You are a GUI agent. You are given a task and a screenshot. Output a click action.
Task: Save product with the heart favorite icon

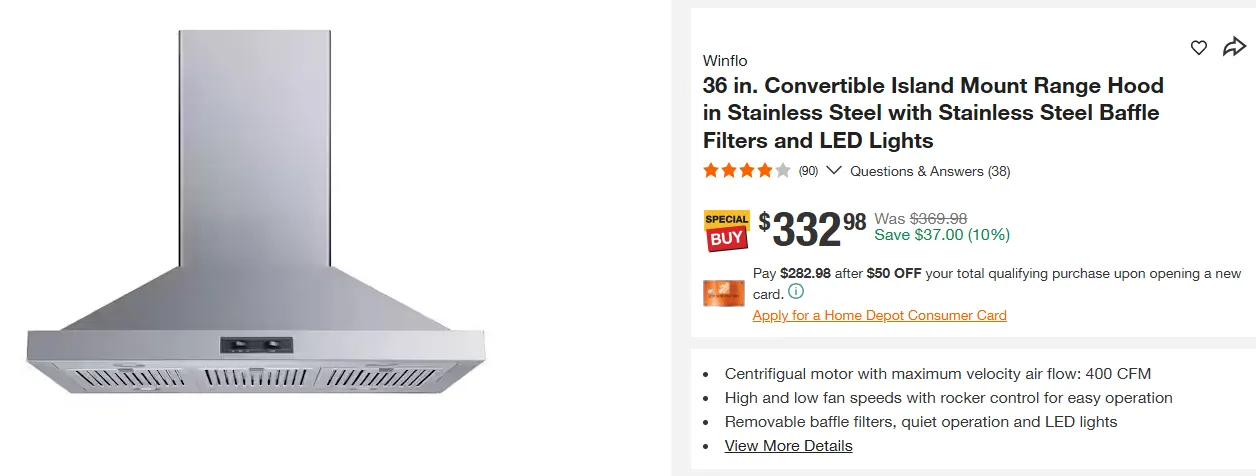click(1199, 47)
